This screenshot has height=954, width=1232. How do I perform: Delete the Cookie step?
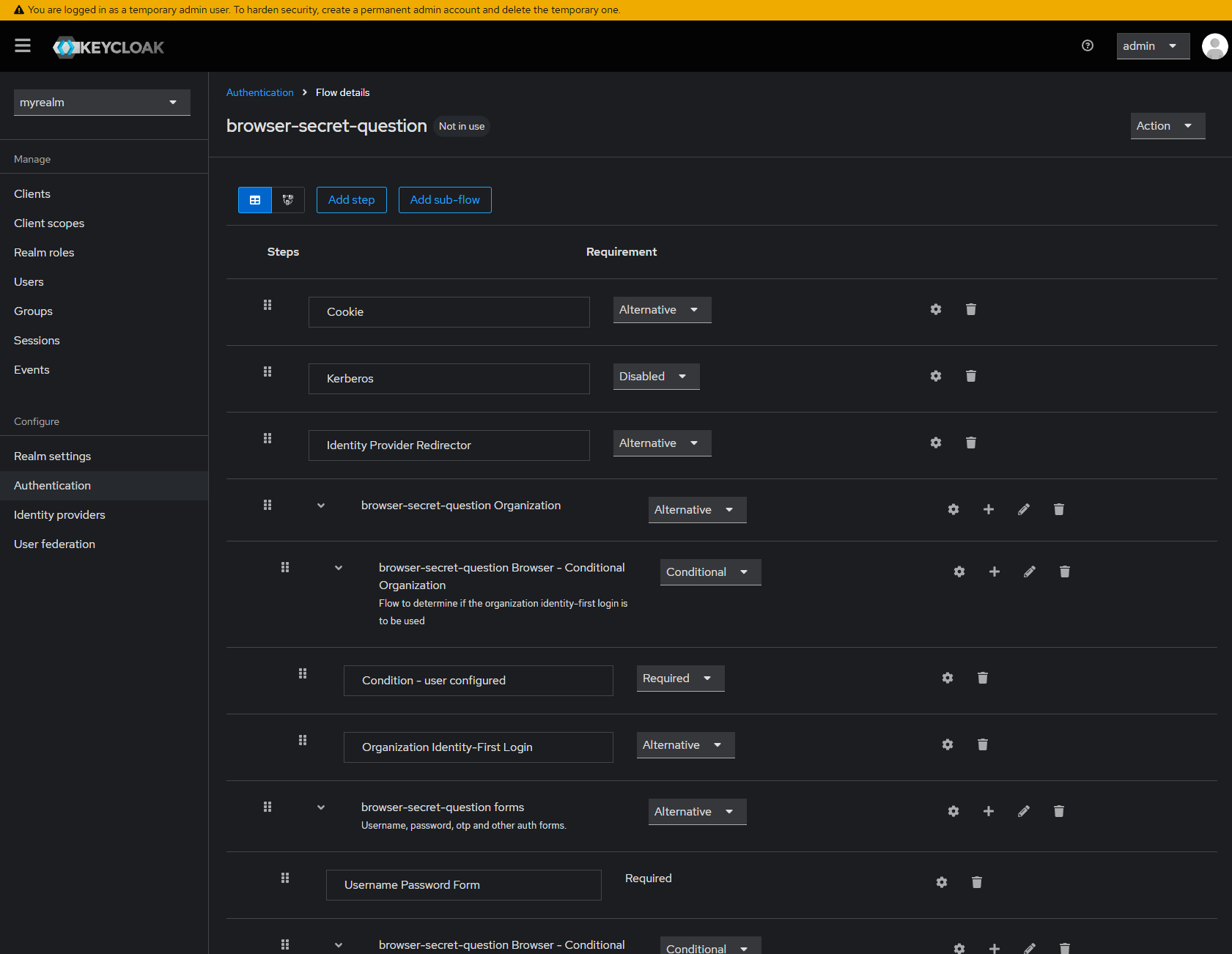pos(971,309)
